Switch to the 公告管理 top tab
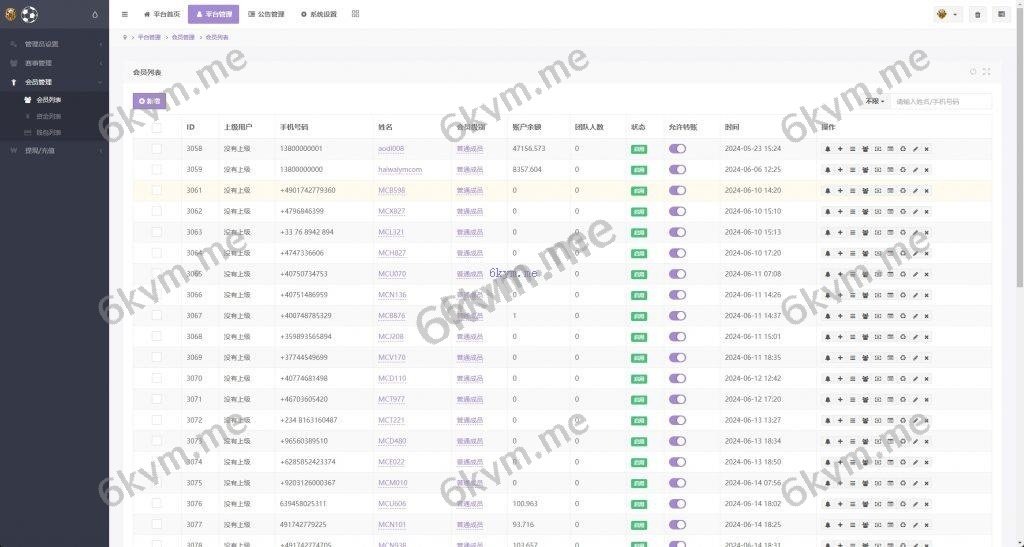 [266, 14]
